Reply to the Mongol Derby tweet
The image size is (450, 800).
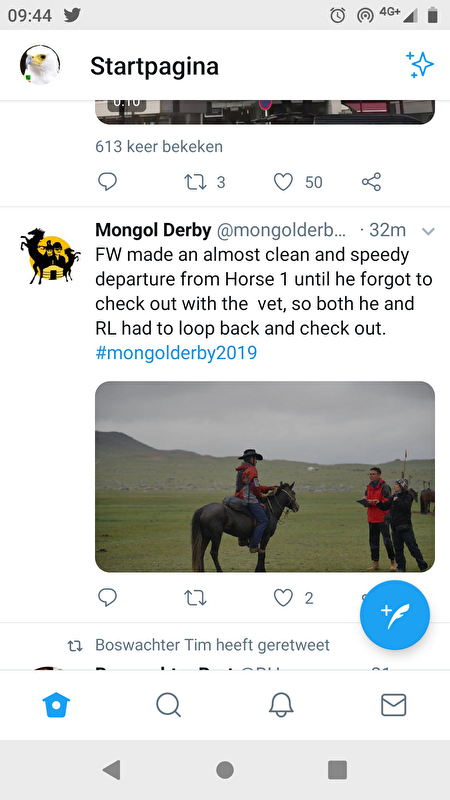tap(107, 597)
